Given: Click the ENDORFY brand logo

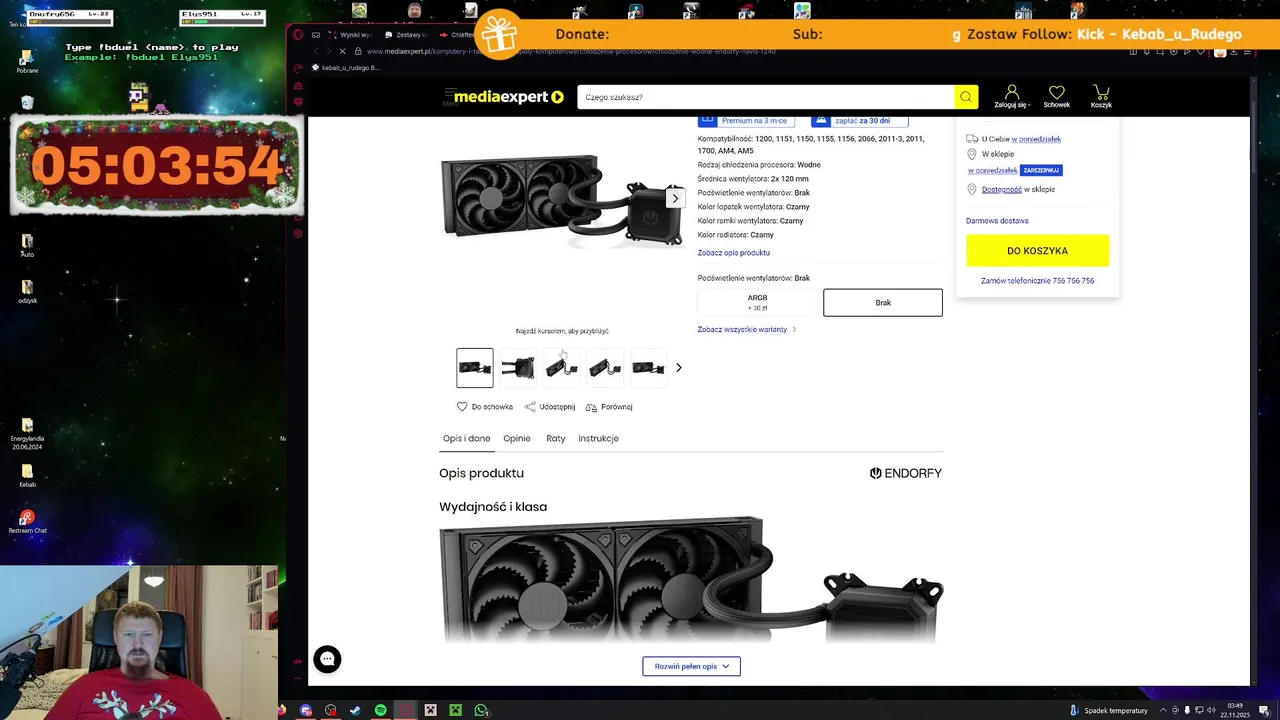Looking at the screenshot, I should coord(906,473).
